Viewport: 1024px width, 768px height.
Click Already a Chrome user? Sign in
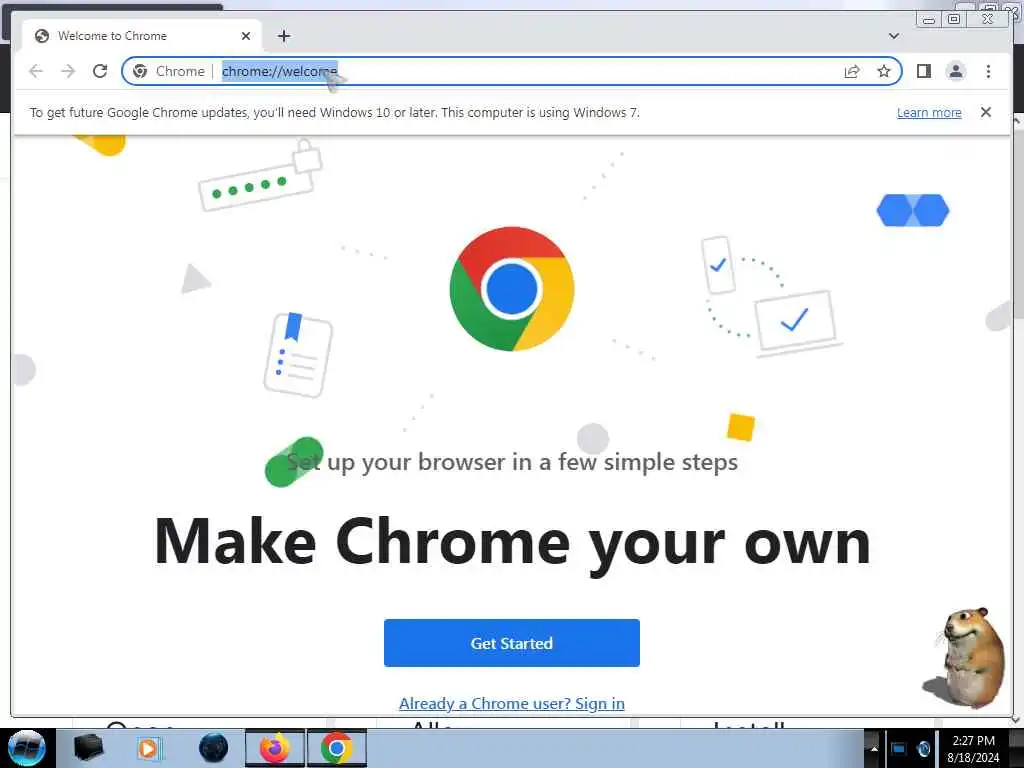(511, 703)
